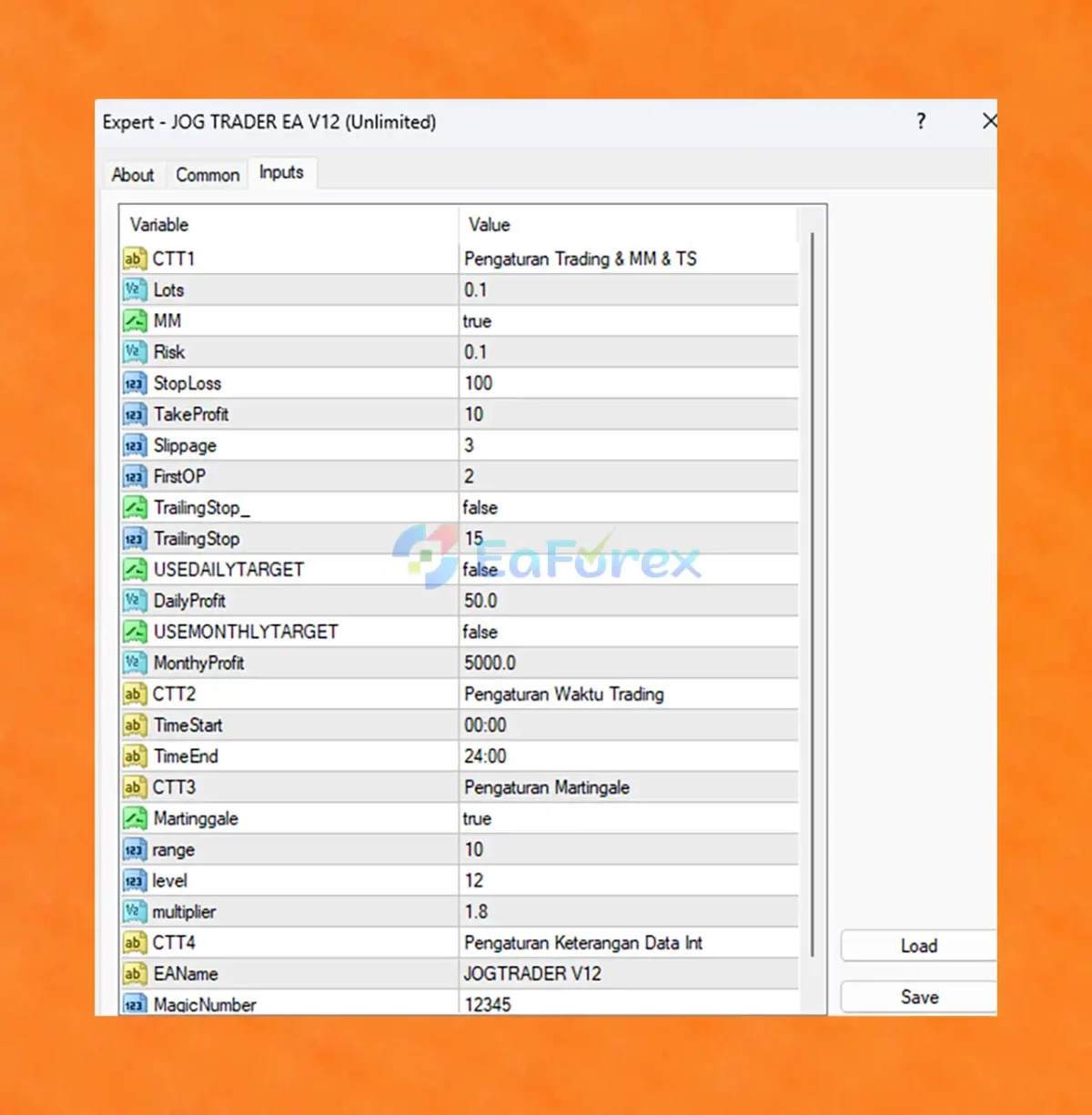Click the double-type icon beside MonthyProfit
This screenshot has width=1092, height=1115.
pyautogui.click(x=135, y=664)
